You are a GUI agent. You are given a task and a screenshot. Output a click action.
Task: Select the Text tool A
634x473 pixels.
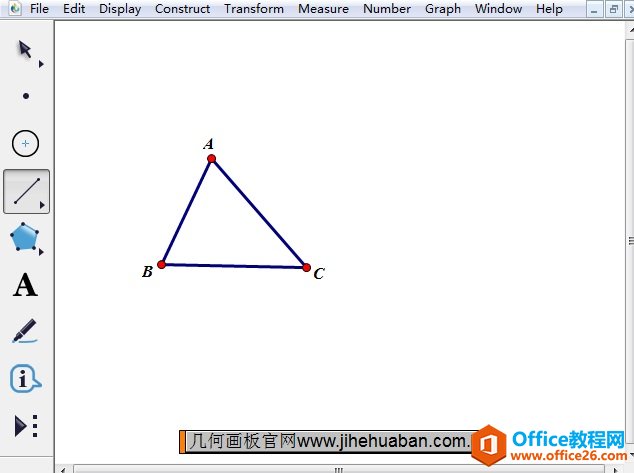click(25, 285)
